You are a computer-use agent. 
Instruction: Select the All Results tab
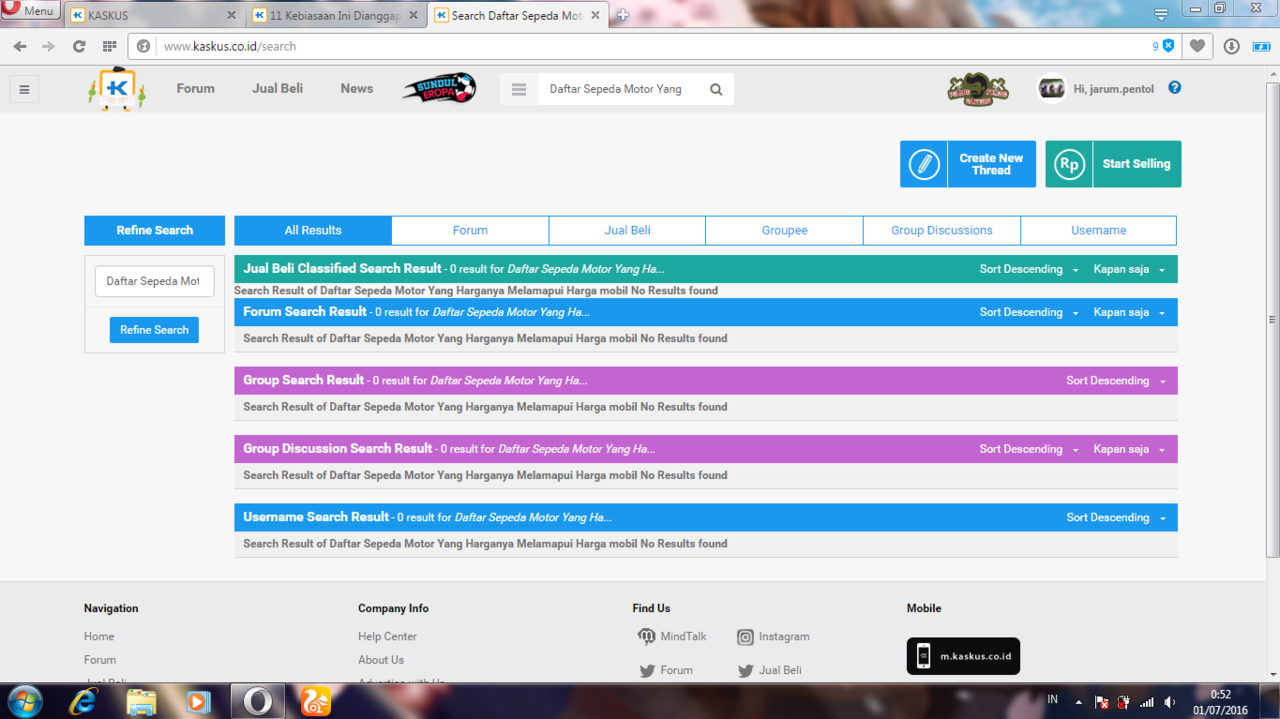pos(313,230)
